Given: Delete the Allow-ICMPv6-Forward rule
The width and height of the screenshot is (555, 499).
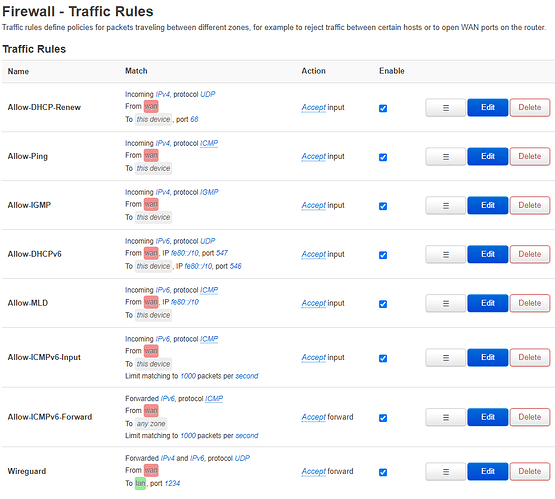Looking at the screenshot, I should click(530, 417).
